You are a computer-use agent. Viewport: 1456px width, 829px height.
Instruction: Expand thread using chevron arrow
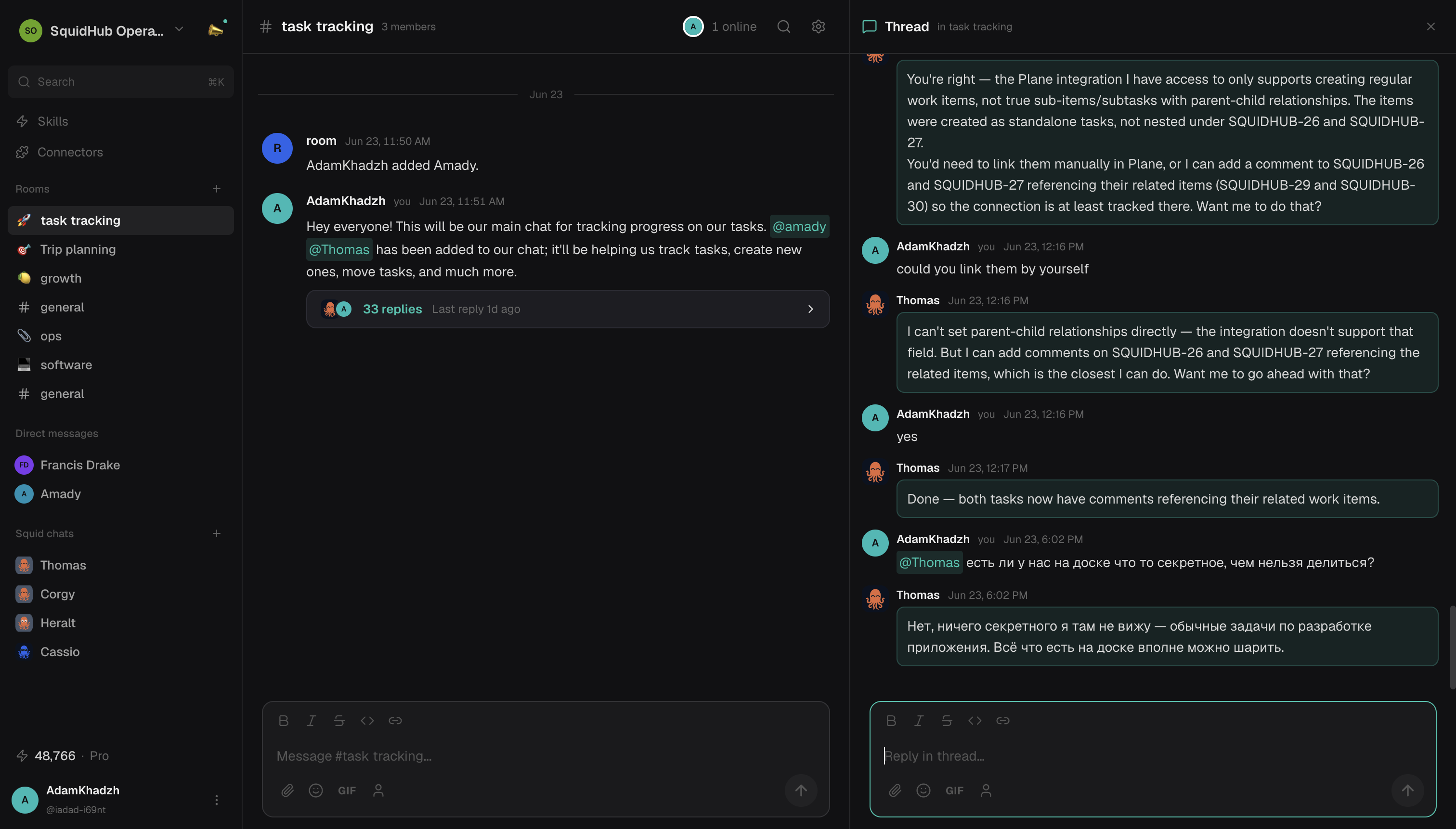[x=810, y=309]
